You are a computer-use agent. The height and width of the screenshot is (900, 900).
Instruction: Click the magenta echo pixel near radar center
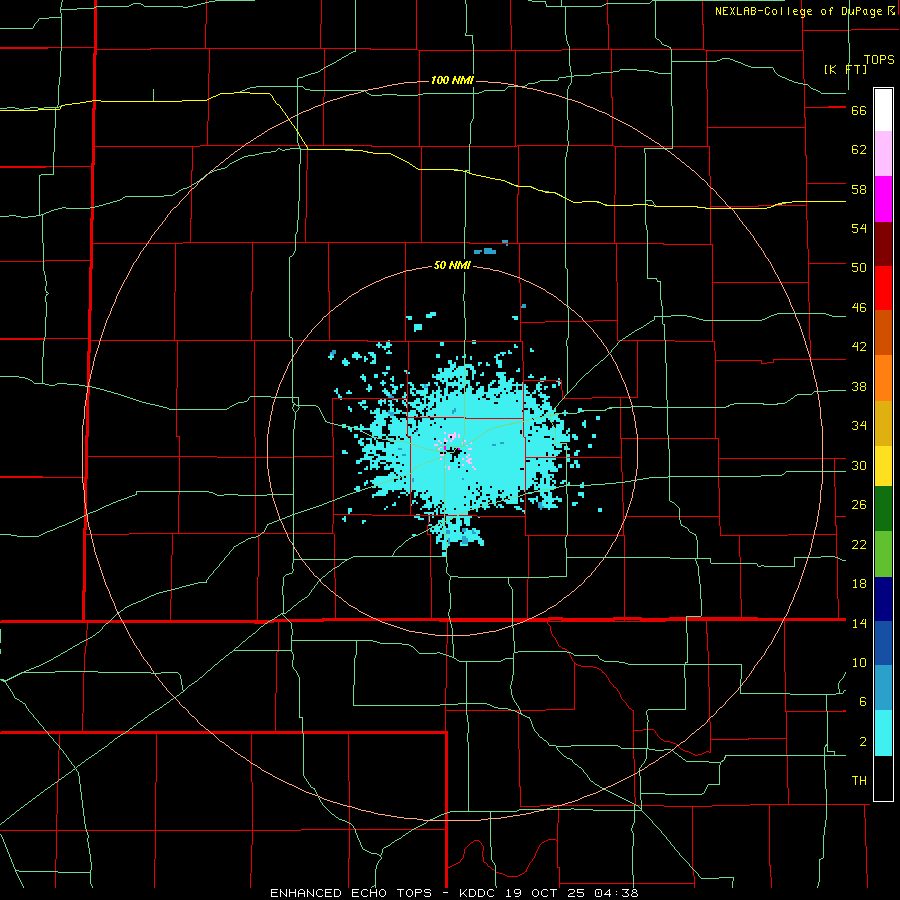[x=445, y=448]
